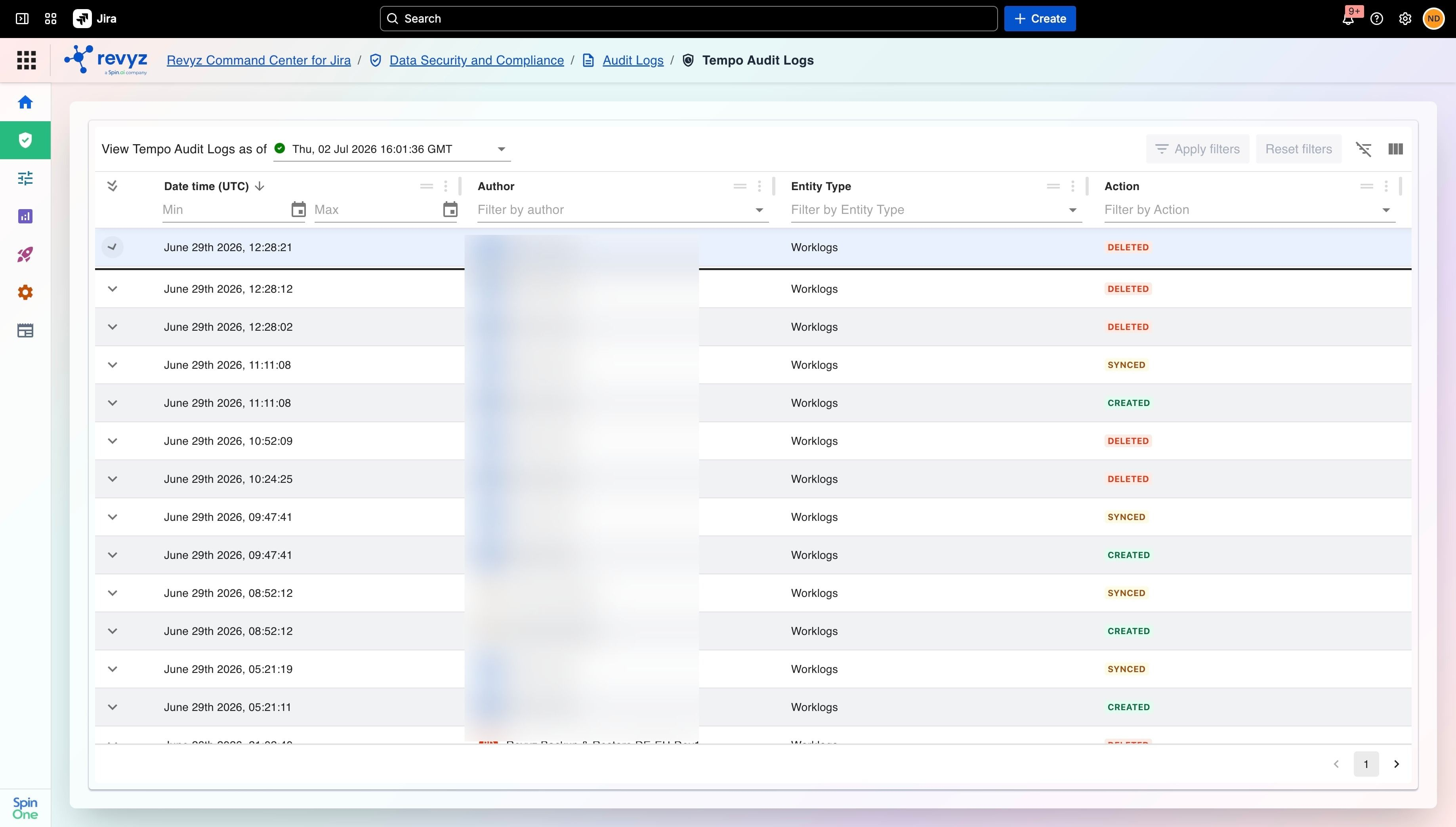Click the revyz logo
Viewport: 1456px width, 827px height.
coord(106,60)
